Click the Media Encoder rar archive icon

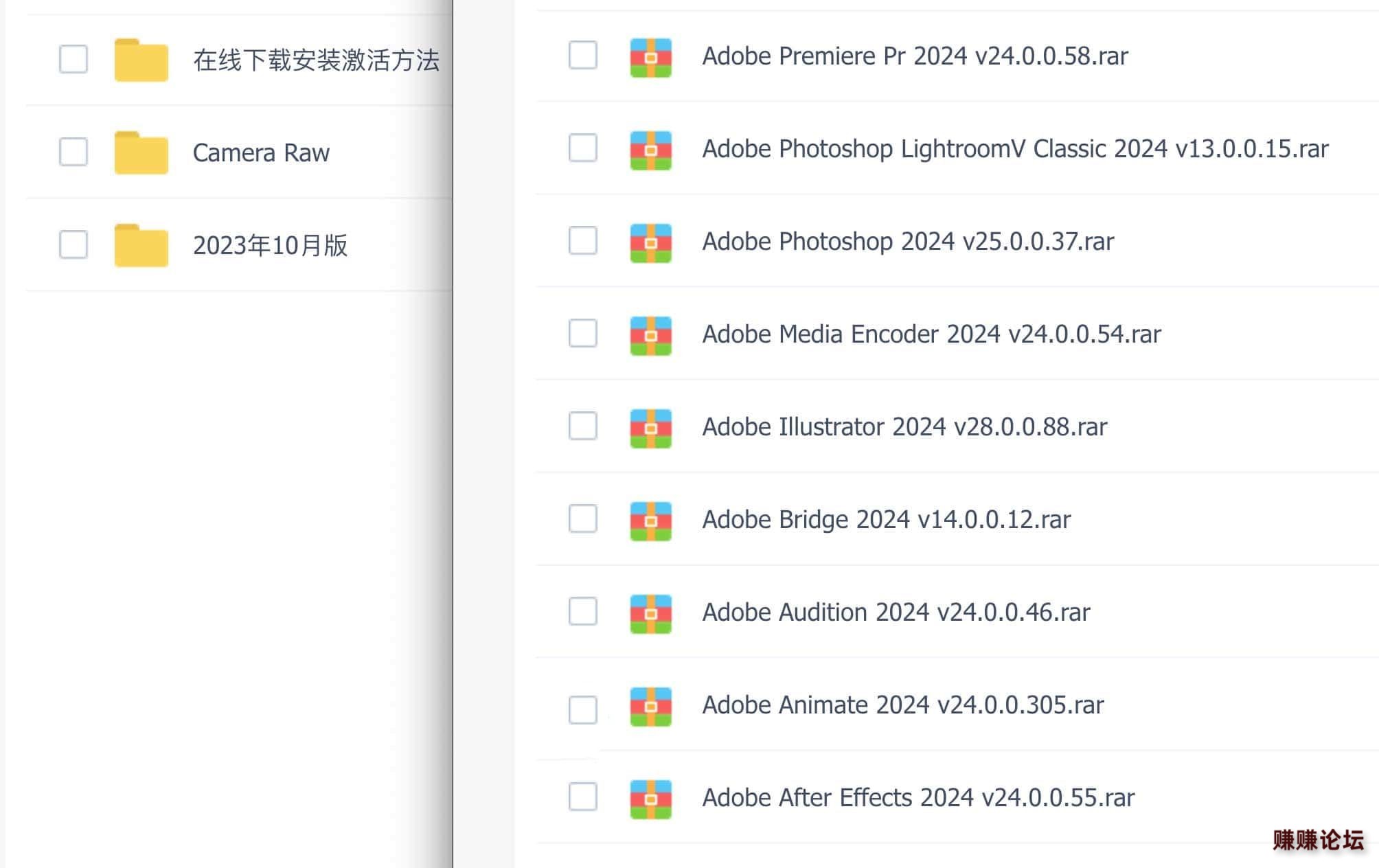pyautogui.click(x=650, y=336)
